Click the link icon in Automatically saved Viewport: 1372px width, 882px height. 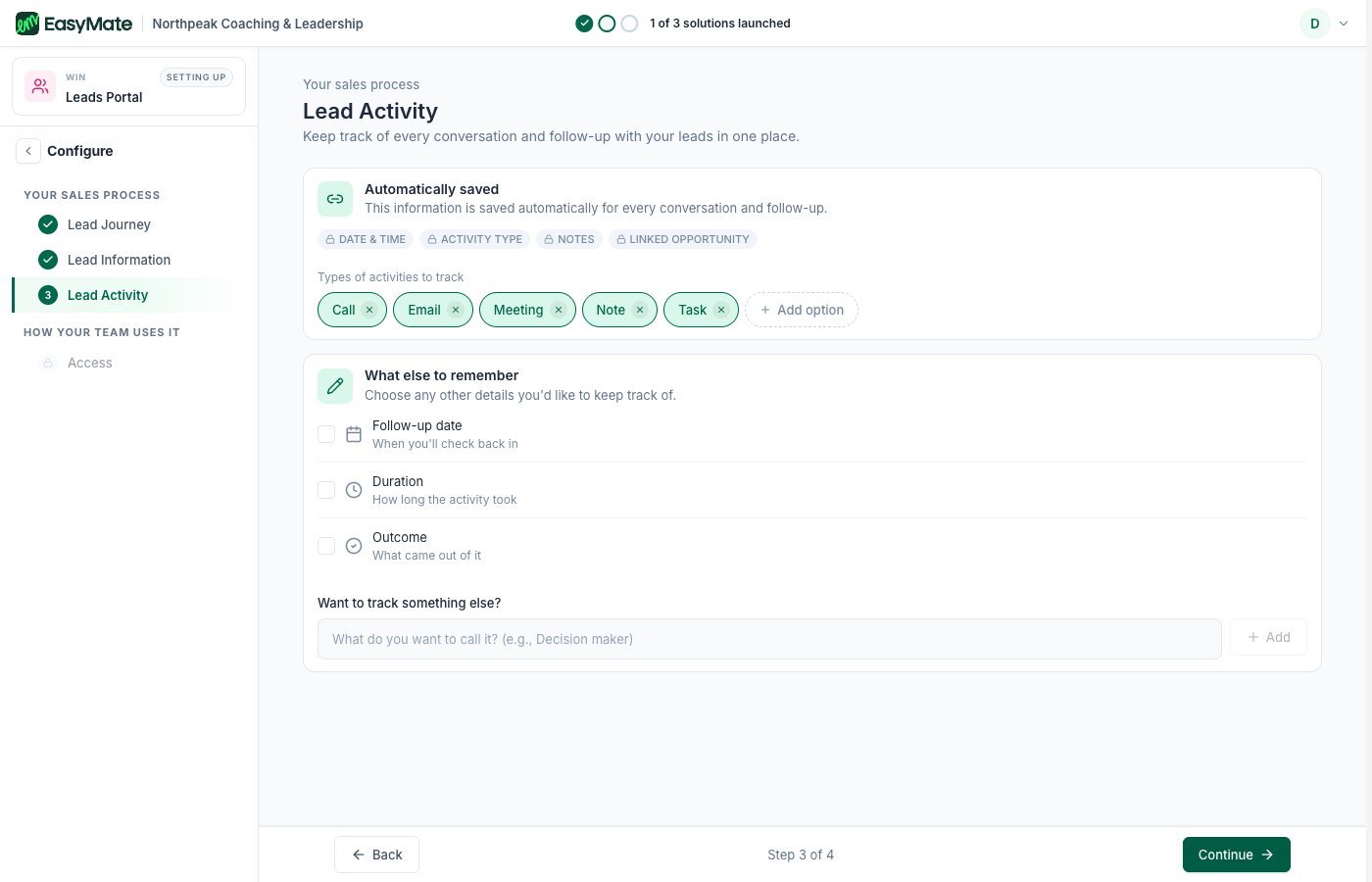click(335, 199)
